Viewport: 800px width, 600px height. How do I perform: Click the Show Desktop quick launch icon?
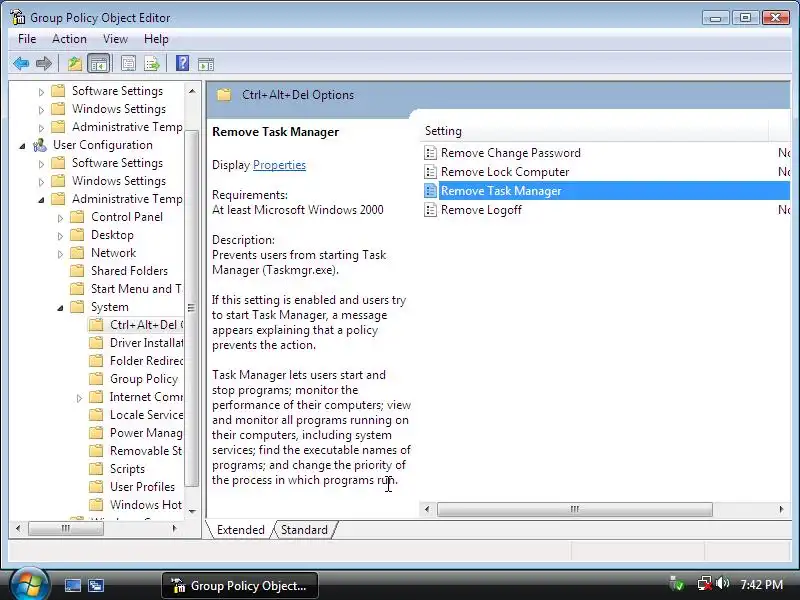(x=72, y=585)
